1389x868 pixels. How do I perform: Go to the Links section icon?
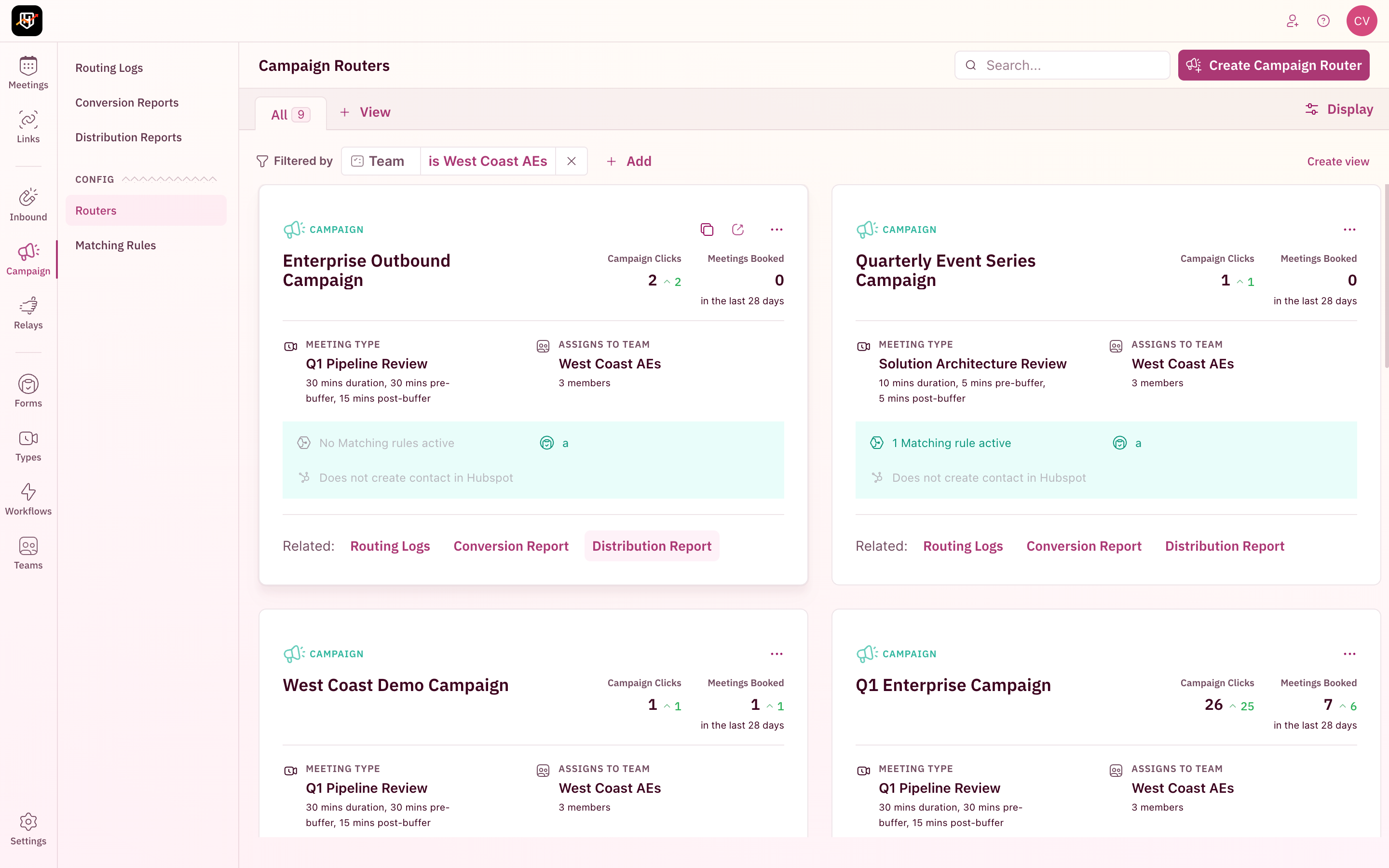click(28, 127)
